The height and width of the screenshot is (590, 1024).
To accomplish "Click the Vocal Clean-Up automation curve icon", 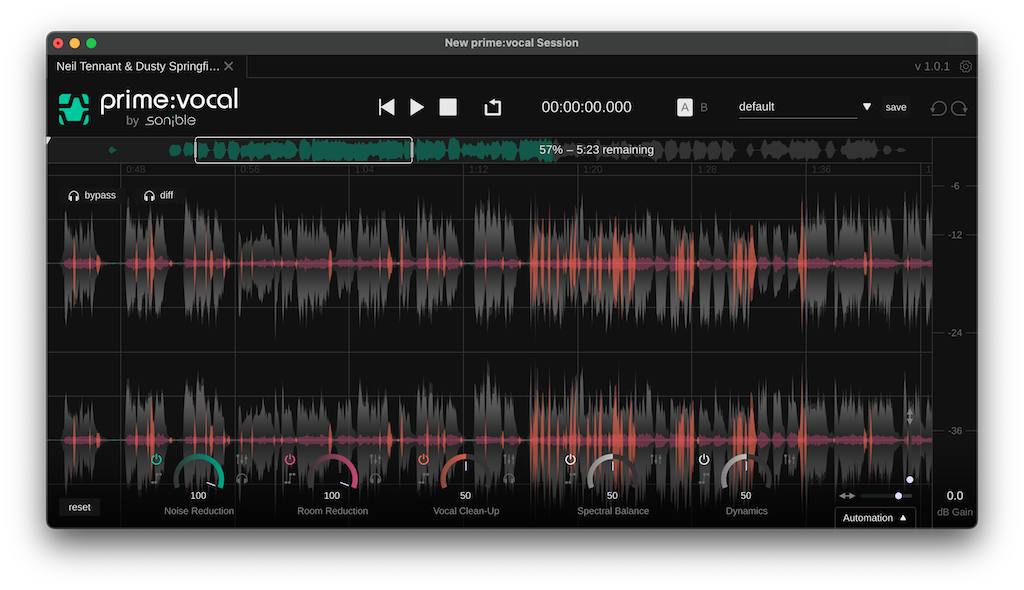I will 423,479.
